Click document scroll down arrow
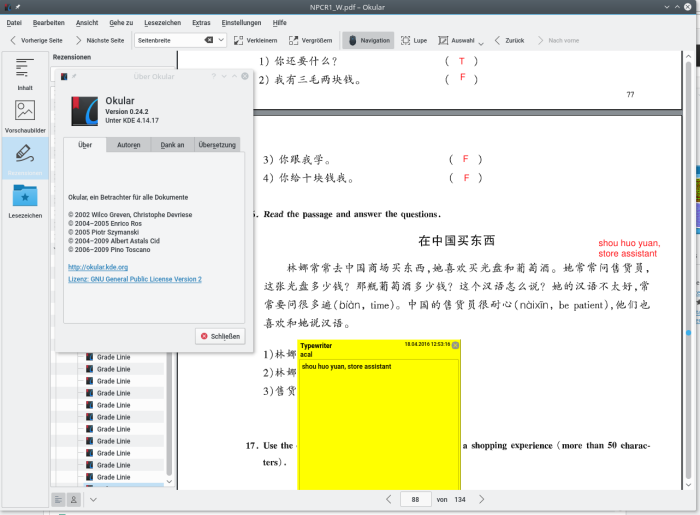The height and width of the screenshot is (515, 700). tap(688, 485)
